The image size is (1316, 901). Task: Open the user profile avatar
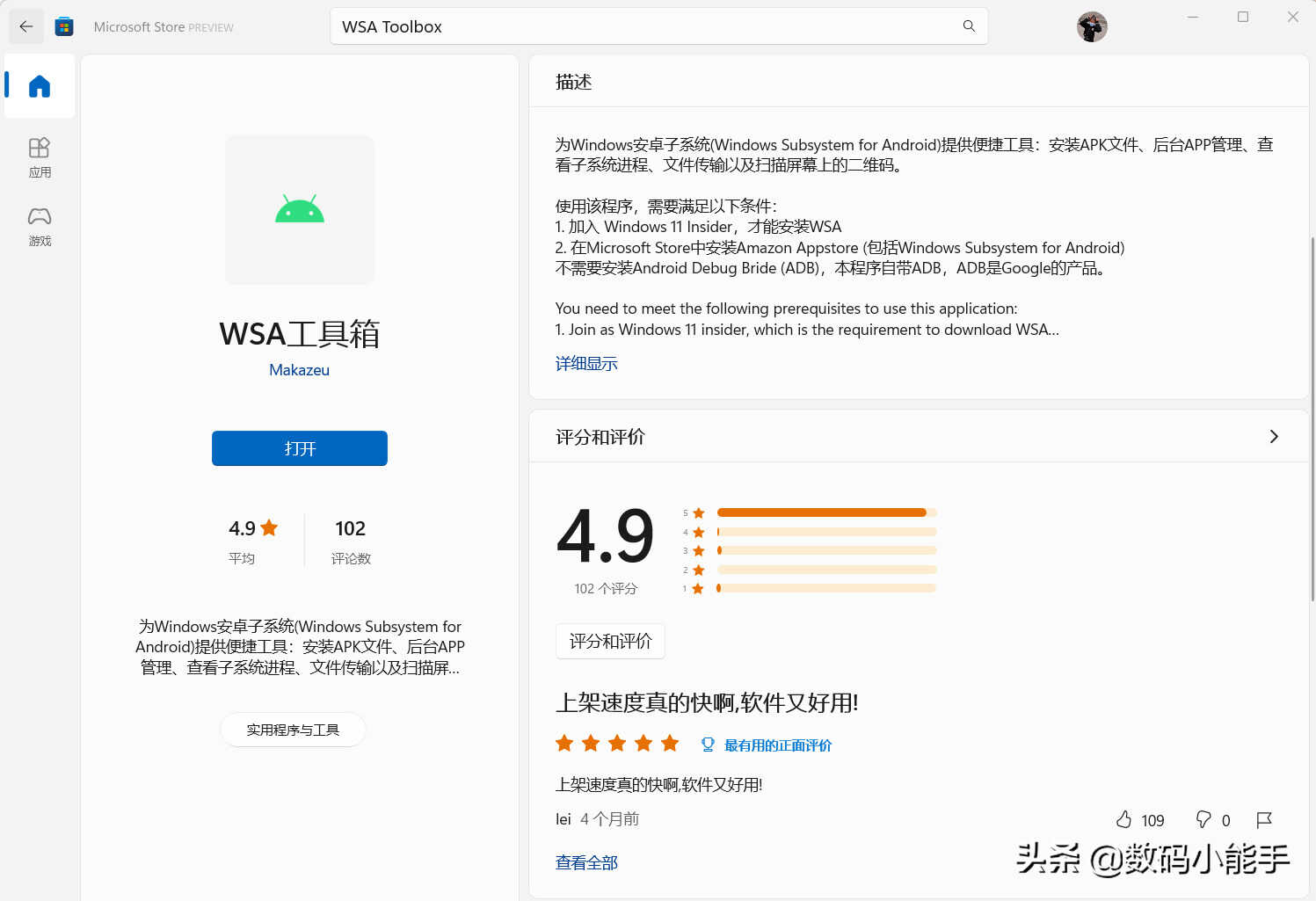[x=1092, y=27]
